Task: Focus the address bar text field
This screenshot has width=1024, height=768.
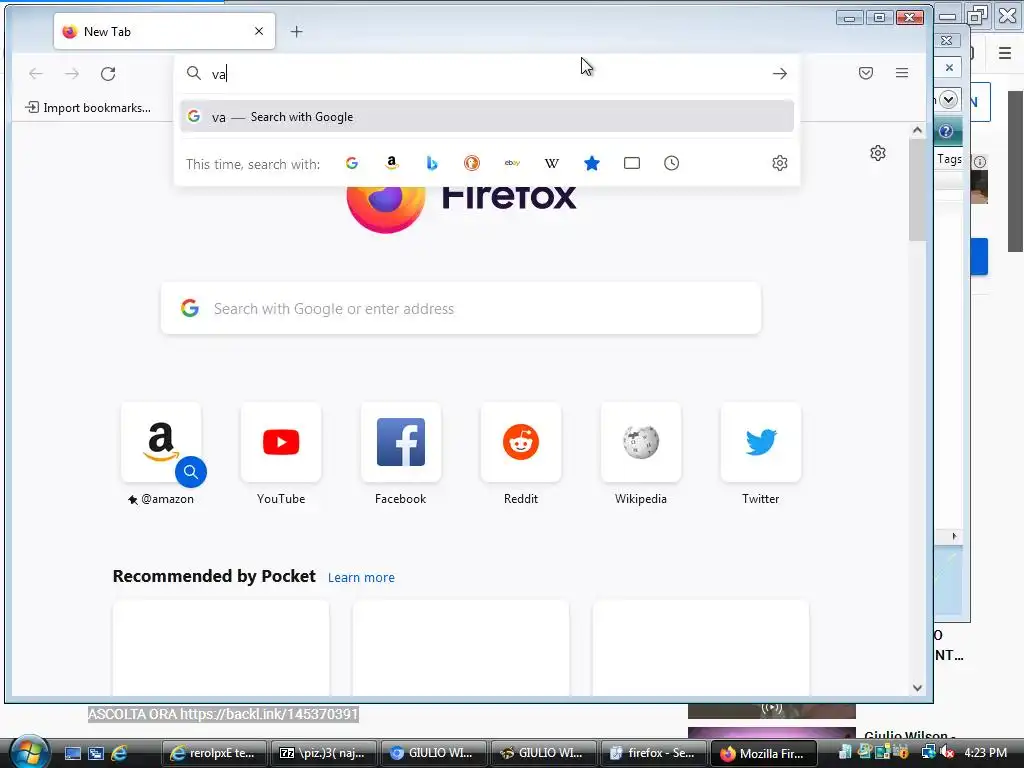Action: (487, 74)
